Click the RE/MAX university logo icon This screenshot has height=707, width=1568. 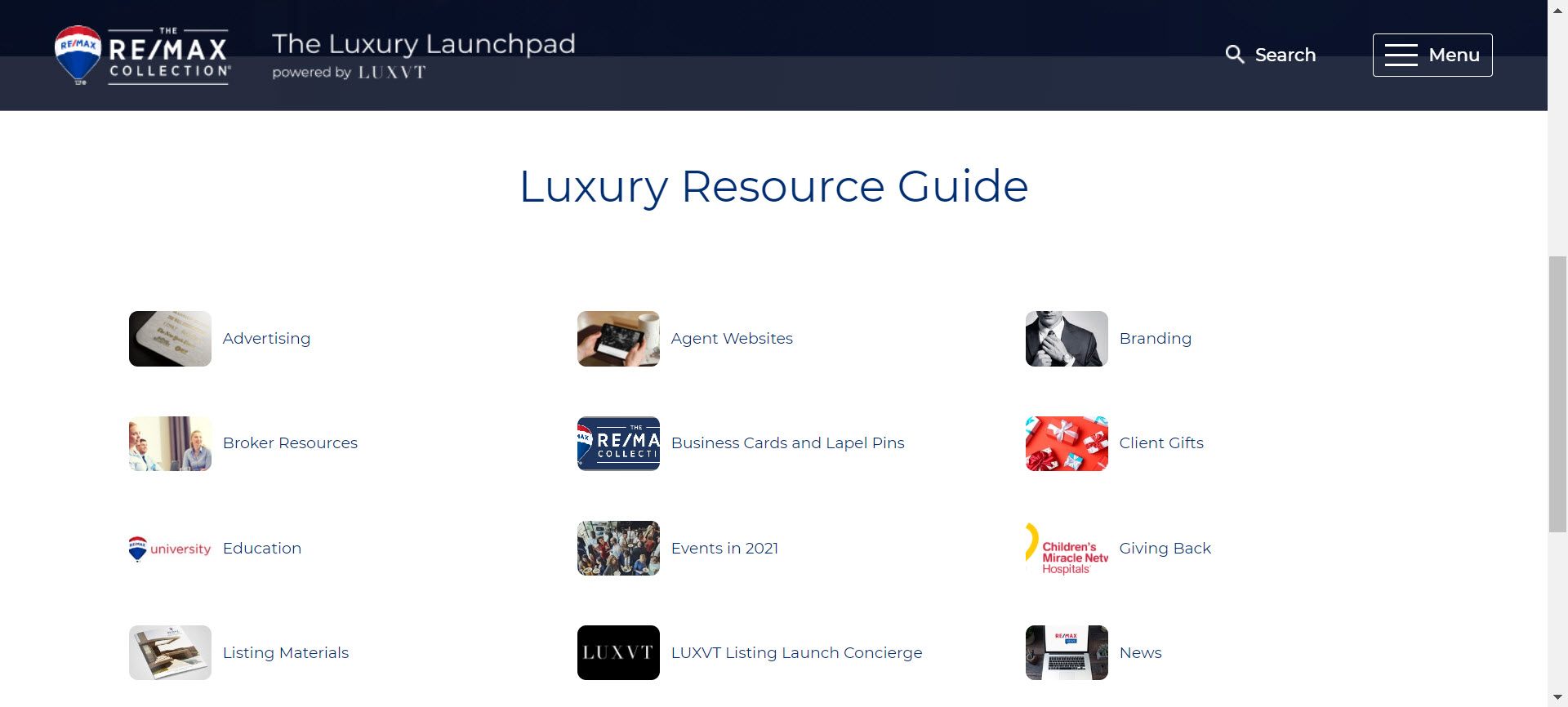point(170,549)
